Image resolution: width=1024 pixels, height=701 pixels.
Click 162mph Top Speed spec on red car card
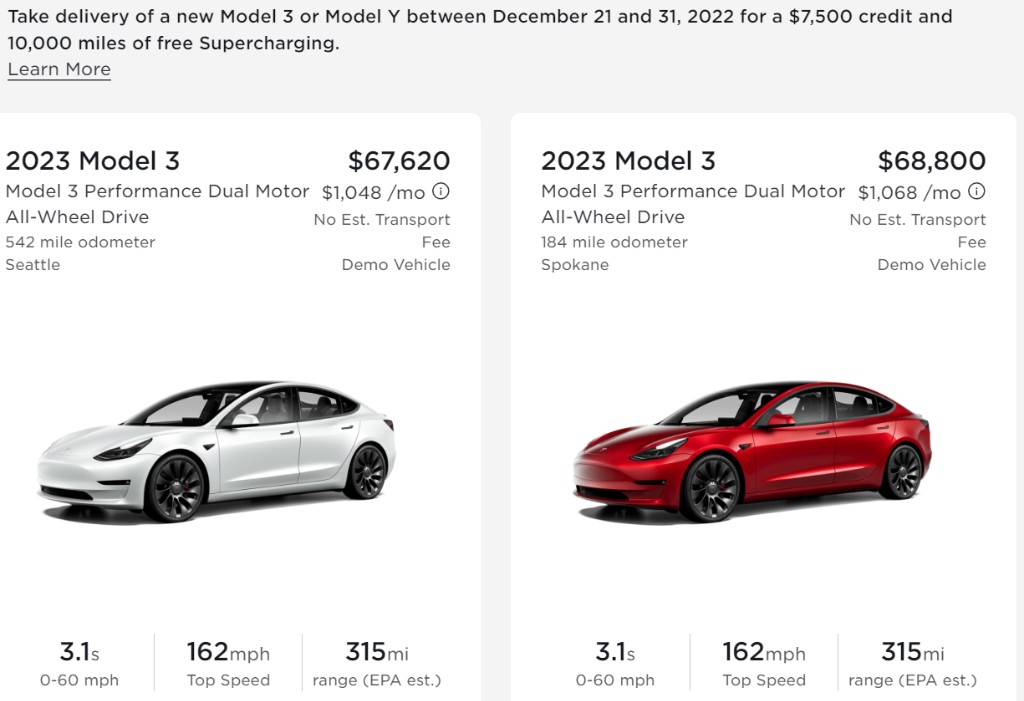click(x=764, y=665)
